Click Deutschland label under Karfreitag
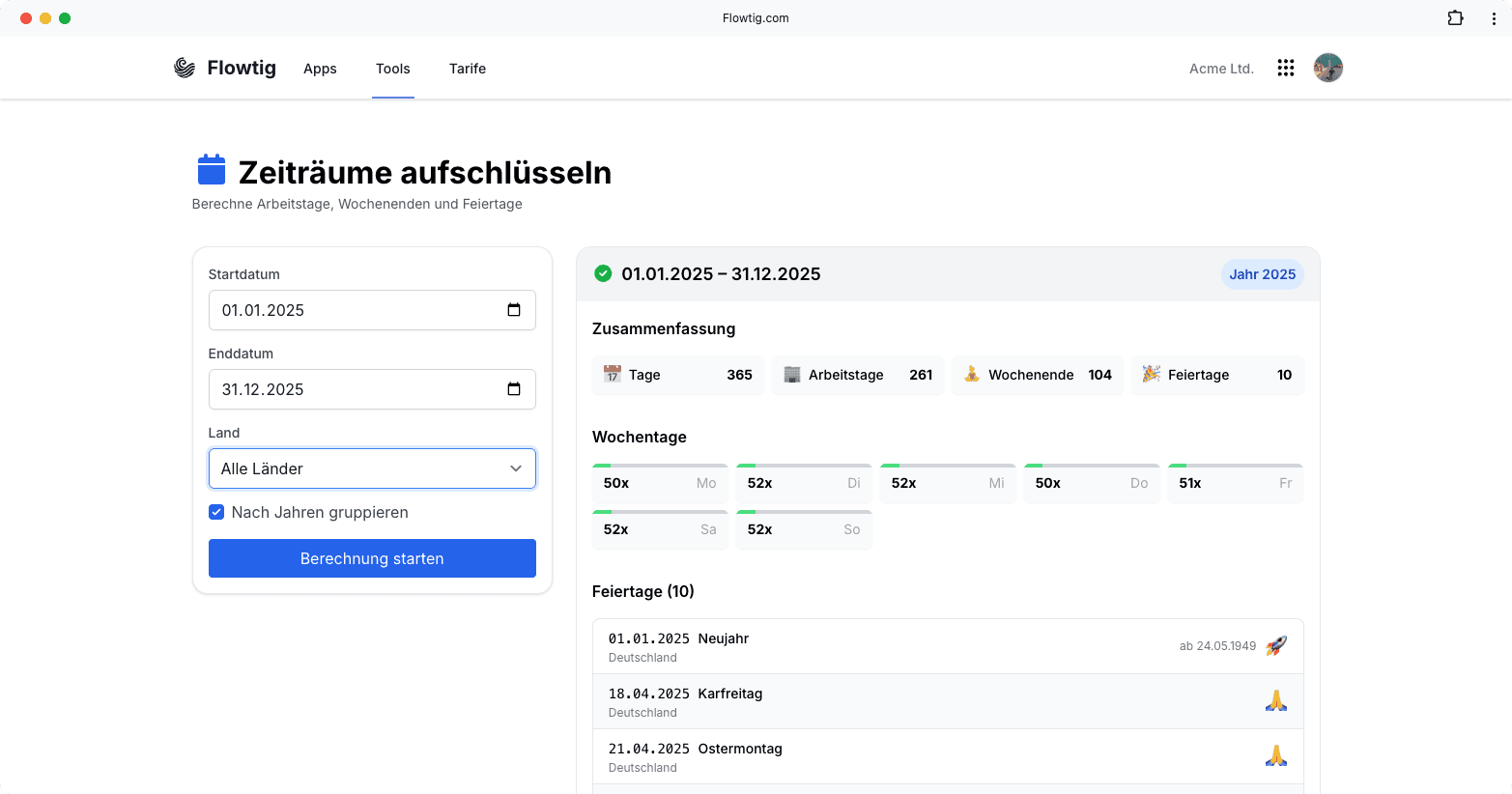Image resolution: width=1512 pixels, height=794 pixels. [642, 713]
